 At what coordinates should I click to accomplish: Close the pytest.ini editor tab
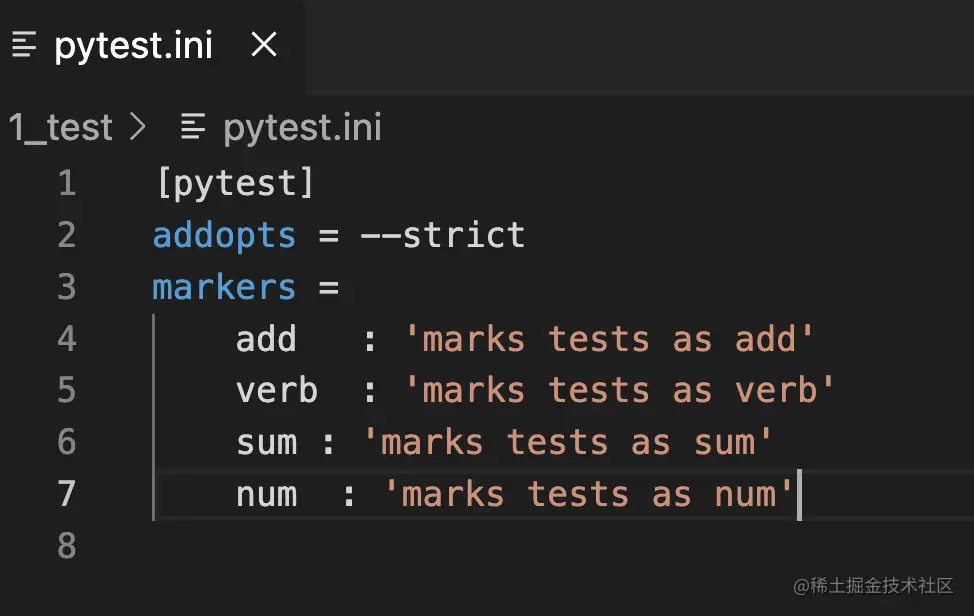tap(263, 45)
